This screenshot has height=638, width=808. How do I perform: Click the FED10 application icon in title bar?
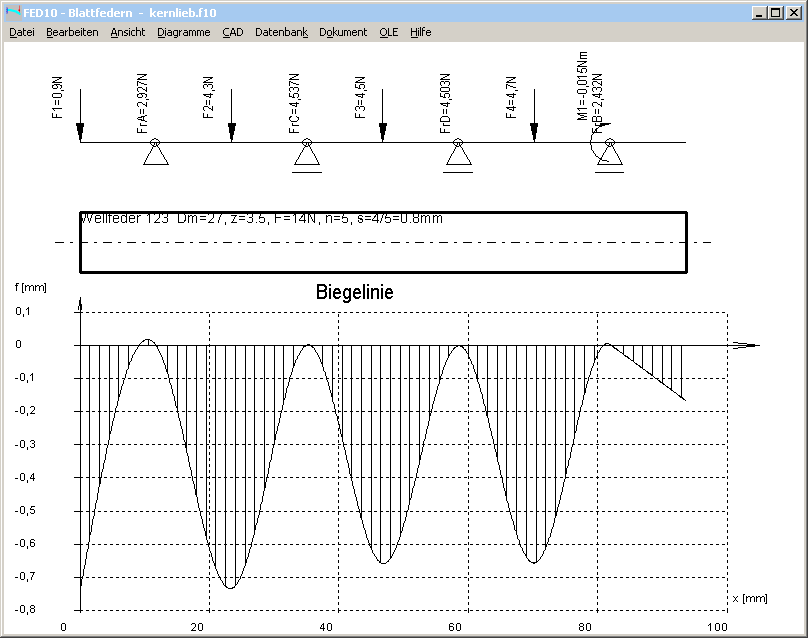(x=12, y=12)
